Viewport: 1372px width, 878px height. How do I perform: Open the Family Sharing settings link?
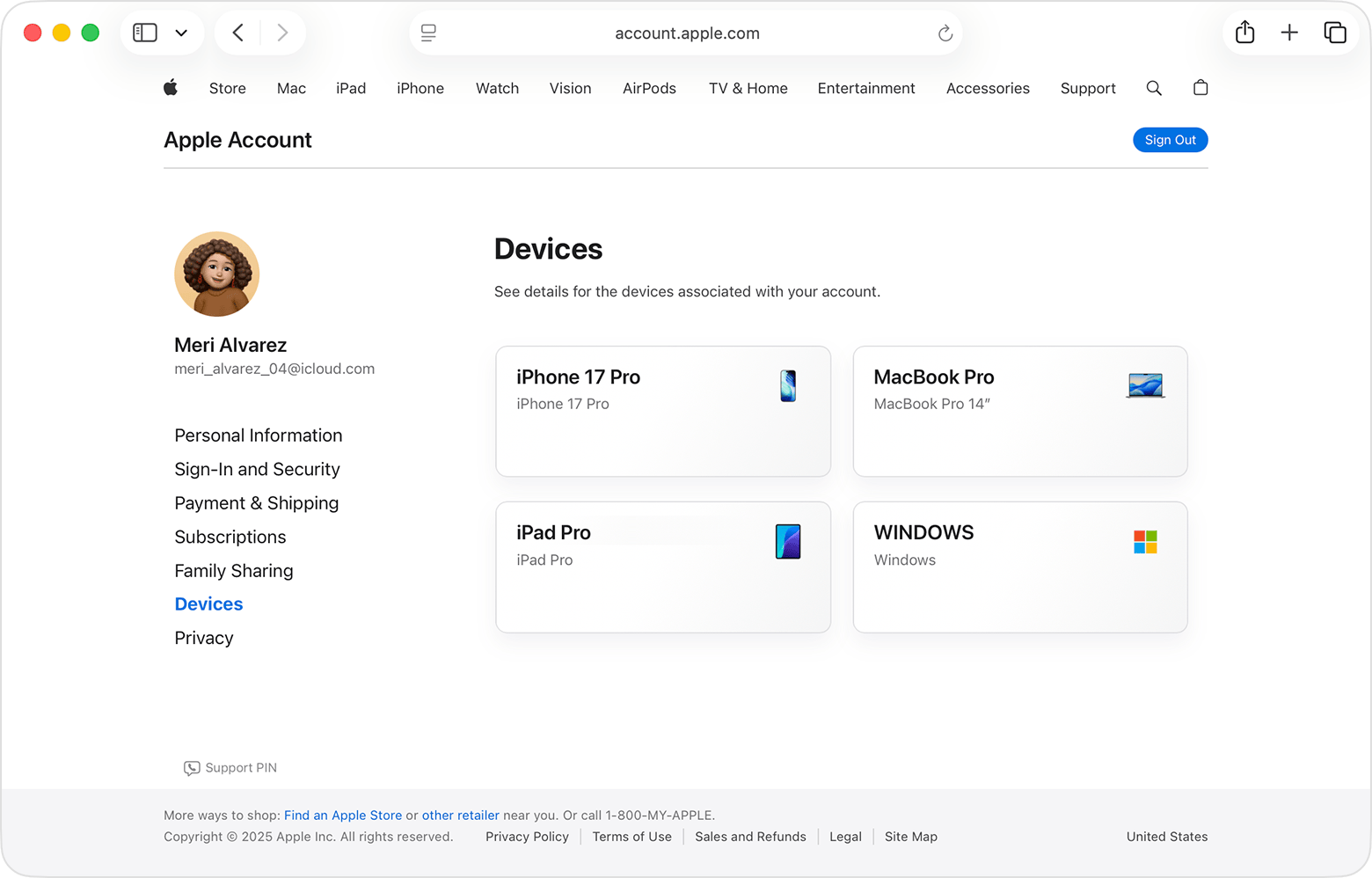coord(233,570)
